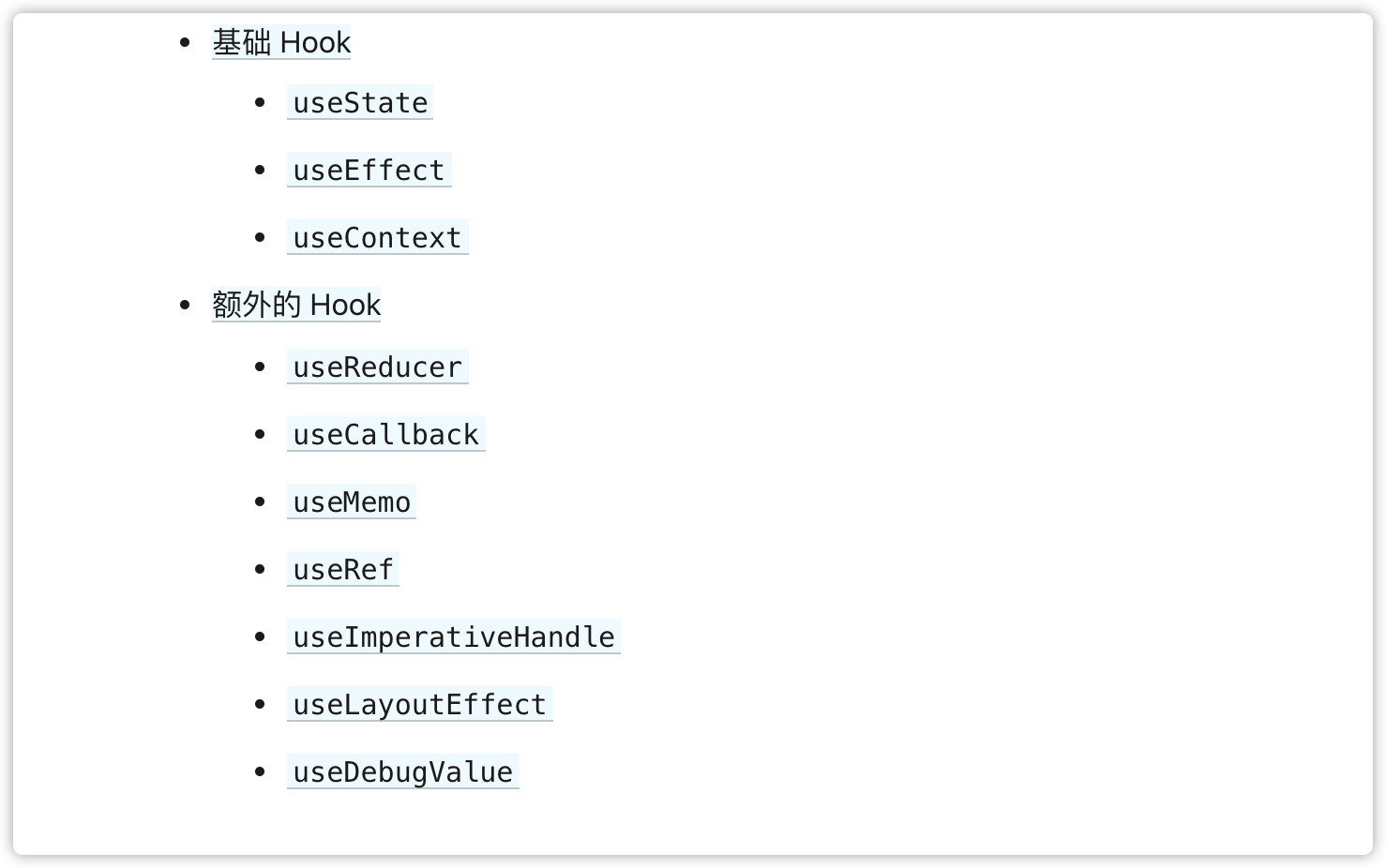
Task: Click the bullet marker beside useContext
Action: pyautogui.click(x=260, y=237)
